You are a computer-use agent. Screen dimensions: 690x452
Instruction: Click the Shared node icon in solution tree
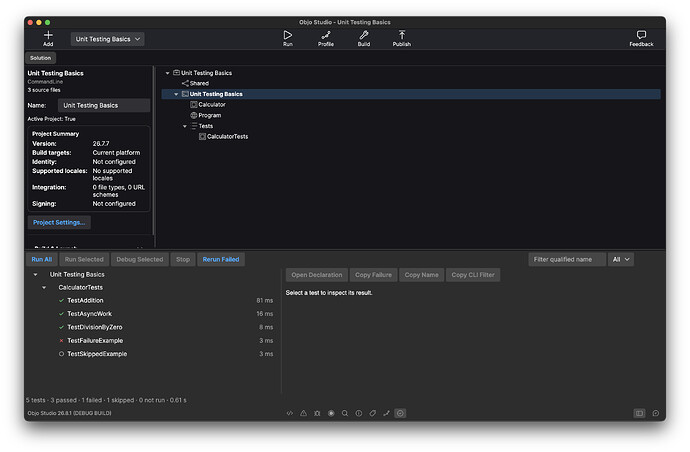click(x=185, y=83)
